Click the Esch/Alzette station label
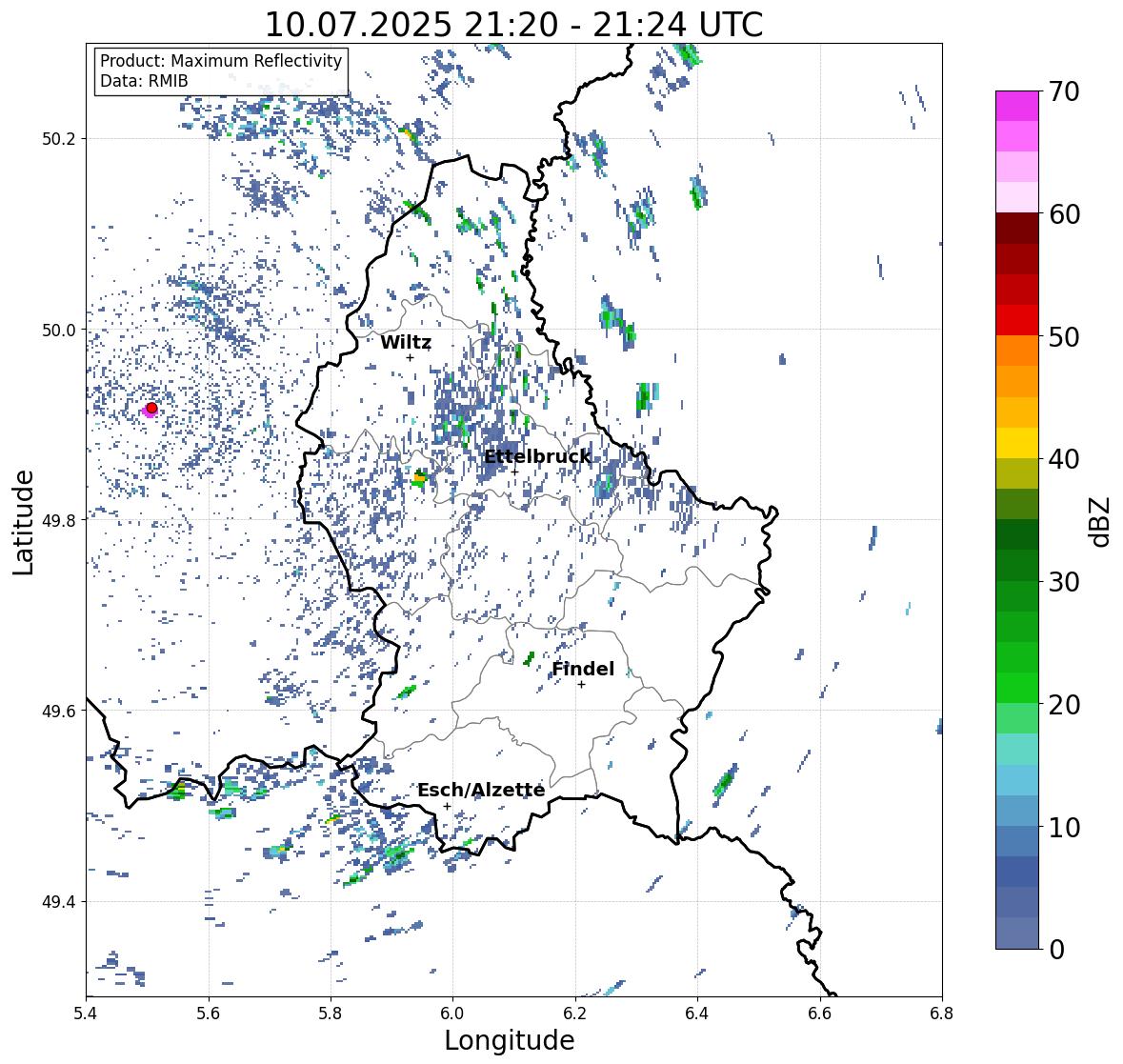The width and height of the screenshot is (1123, 1064). (x=481, y=790)
